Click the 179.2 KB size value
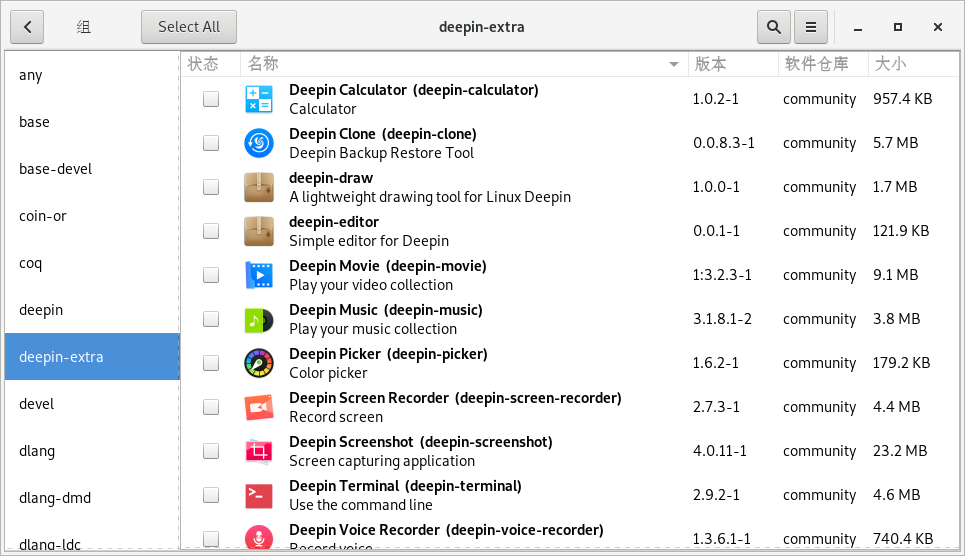Screen dimensions: 965x556 901,363
